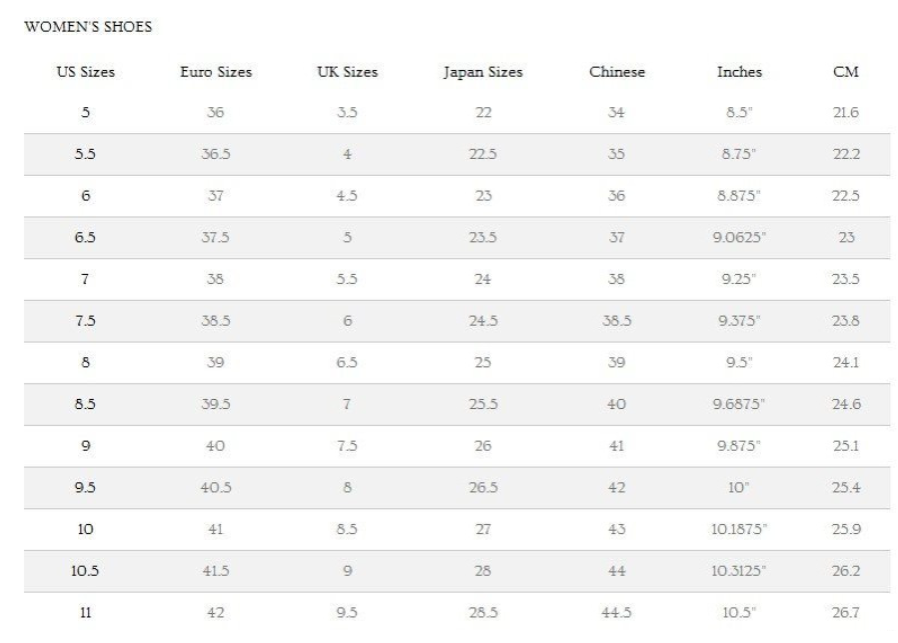Select the UK Sizes column header
The height and width of the screenshot is (643, 898).
344,72
